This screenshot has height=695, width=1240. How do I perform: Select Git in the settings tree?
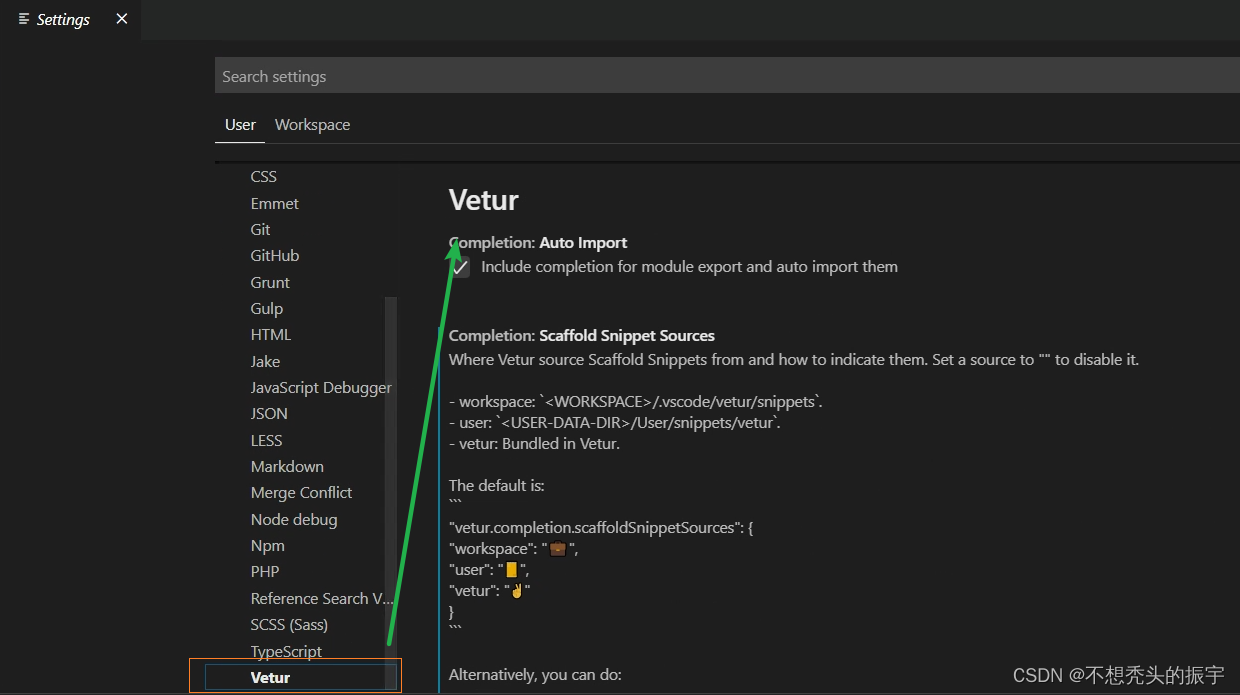(x=260, y=229)
